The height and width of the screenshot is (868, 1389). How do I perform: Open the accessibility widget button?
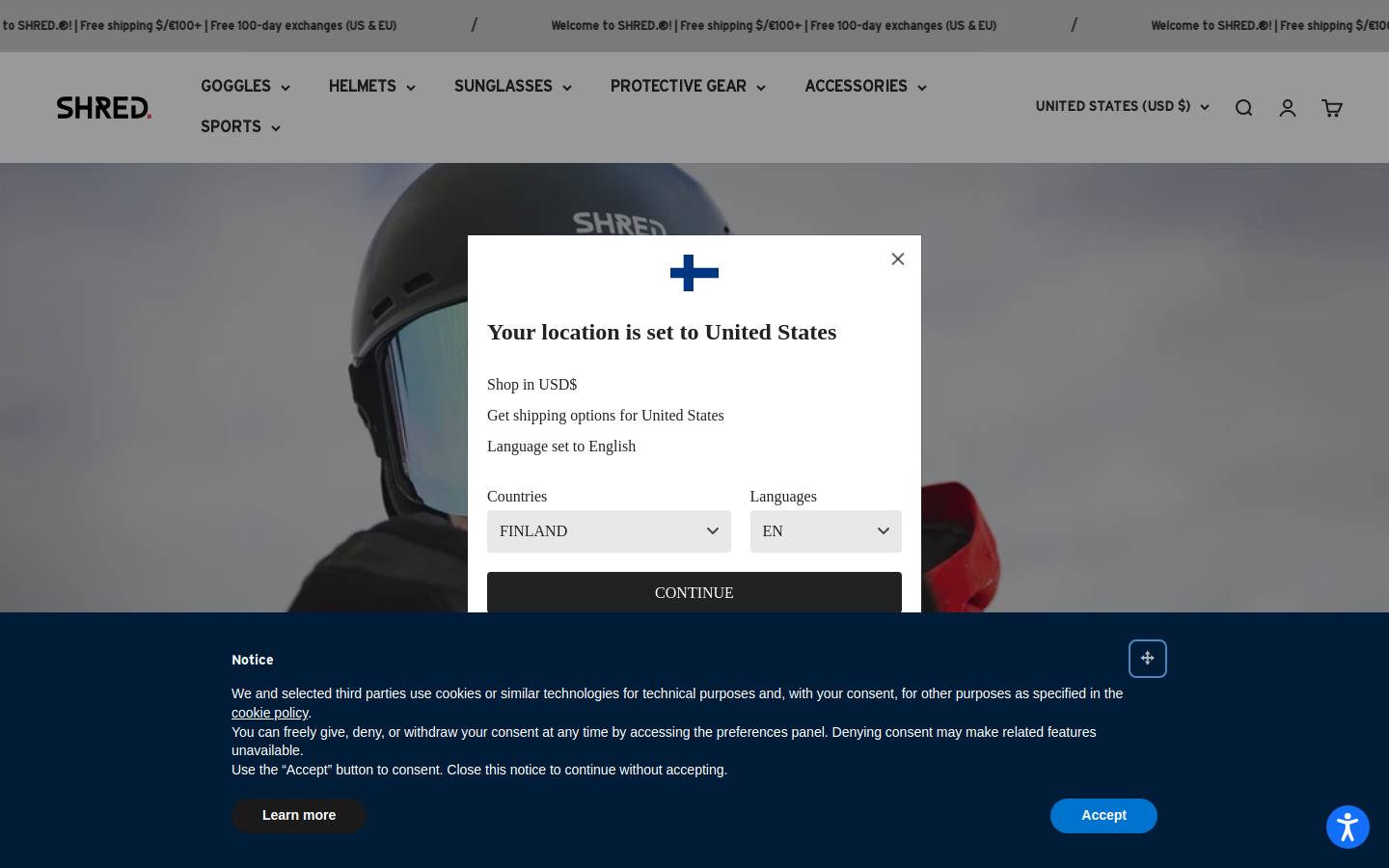click(x=1348, y=827)
